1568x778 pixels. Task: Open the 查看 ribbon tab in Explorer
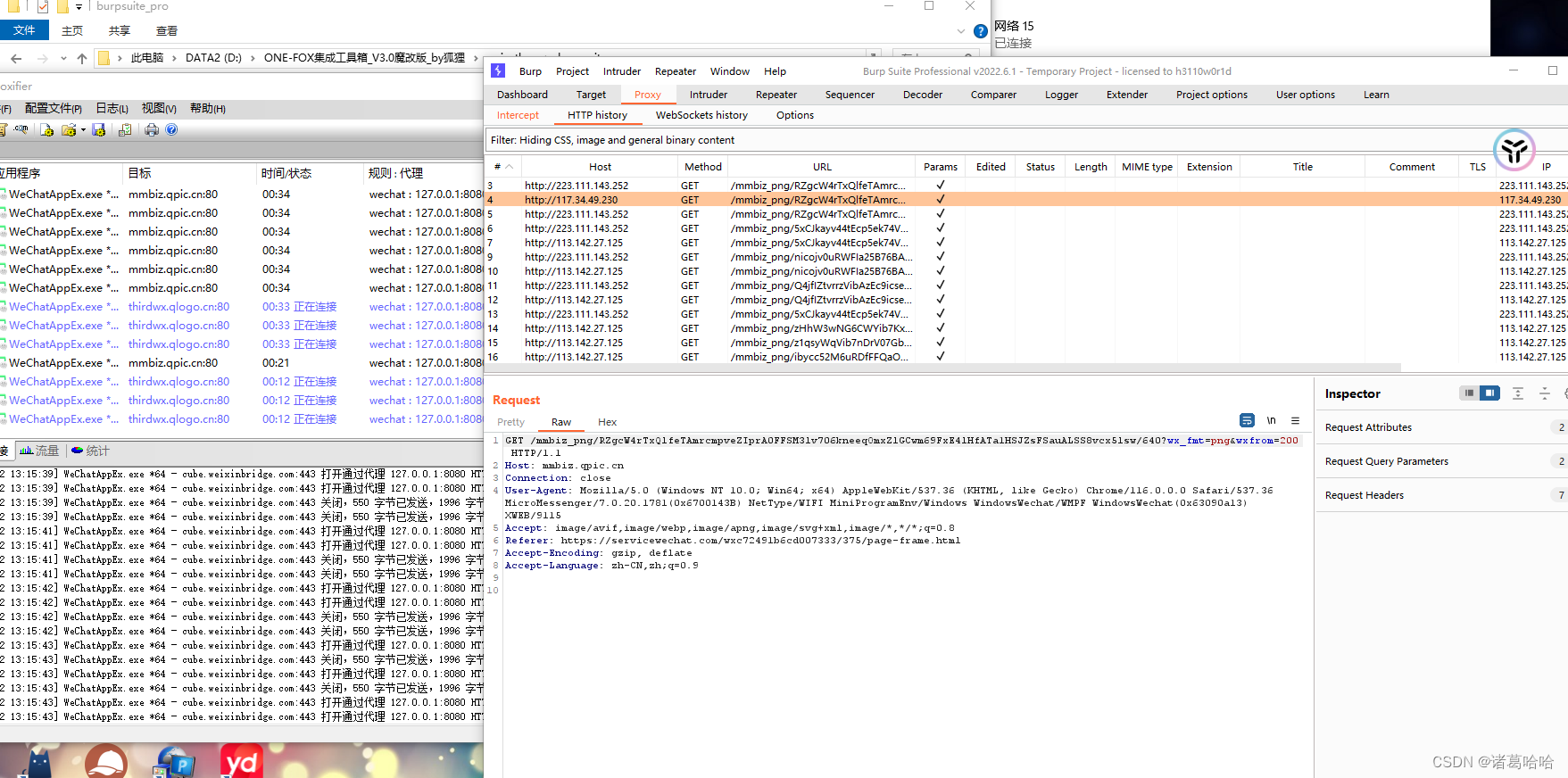tap(167, 30)
